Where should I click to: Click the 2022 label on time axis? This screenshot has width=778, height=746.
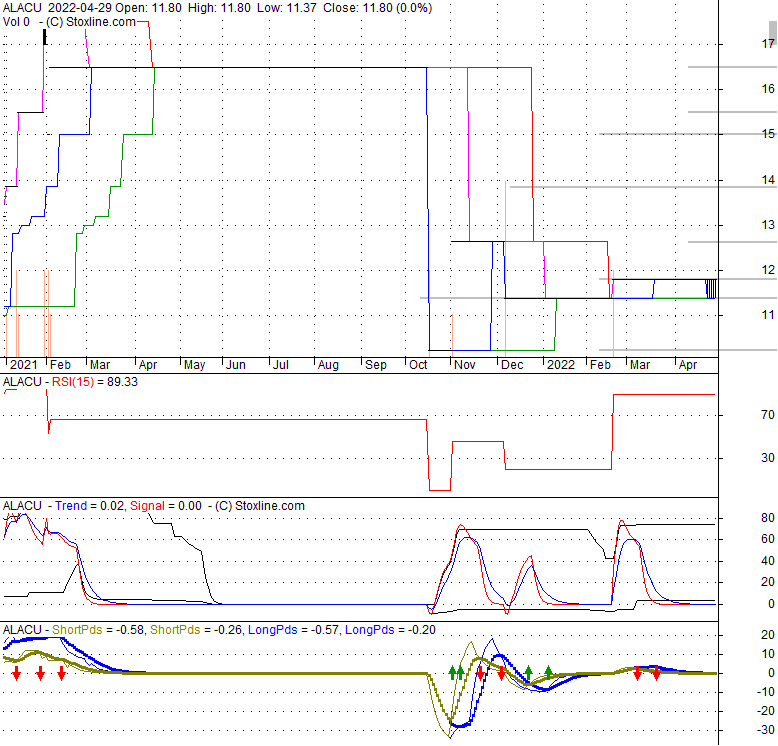pos(561,365)
